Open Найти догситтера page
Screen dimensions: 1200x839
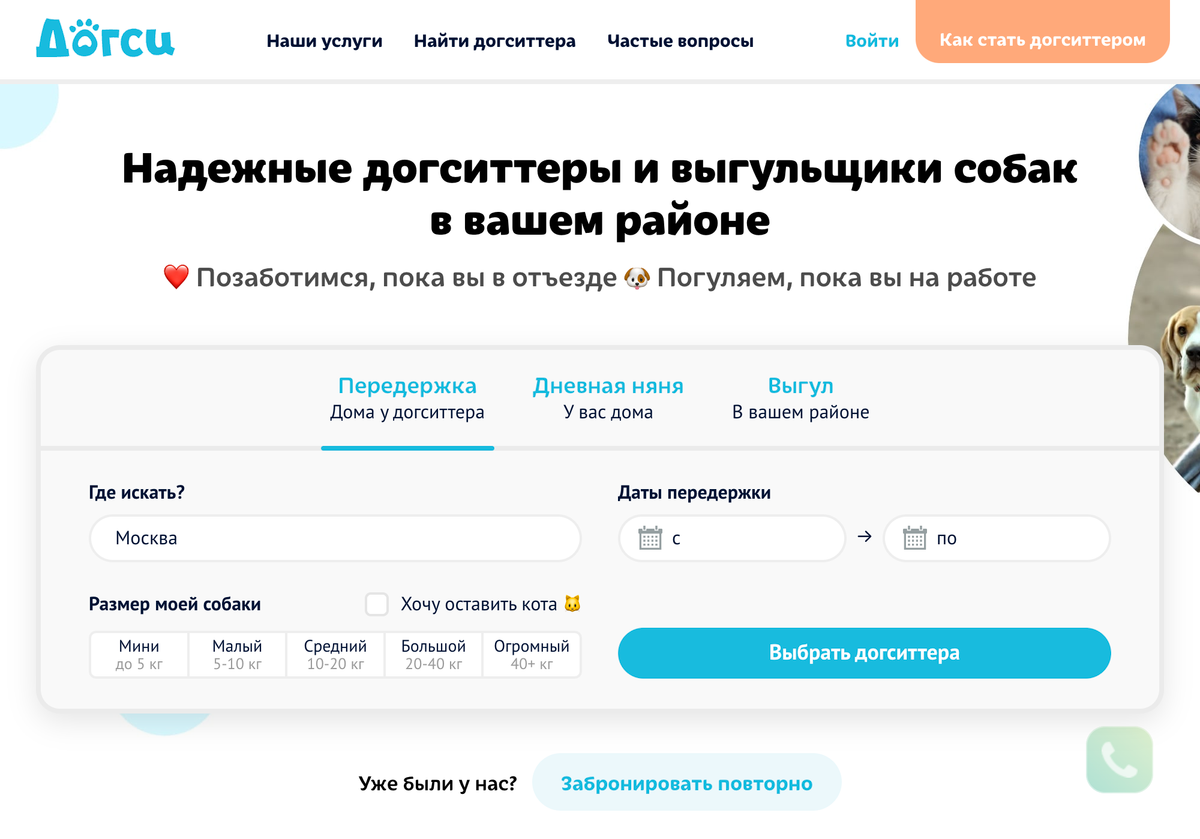[x=495, y=41]
